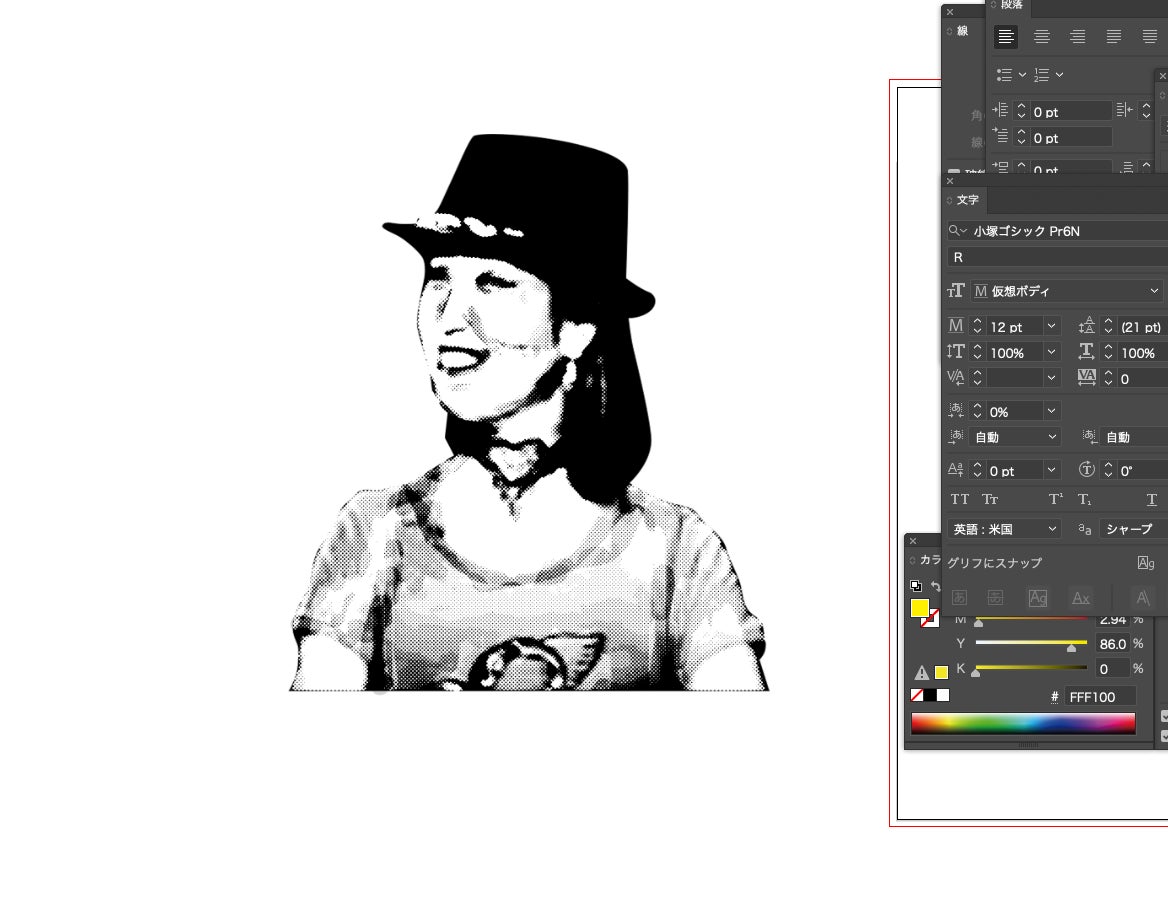This screenshot has width=1168, height=901.
Task: Apply Small Caps (Tт) text style
Action: tap(990, 500)
